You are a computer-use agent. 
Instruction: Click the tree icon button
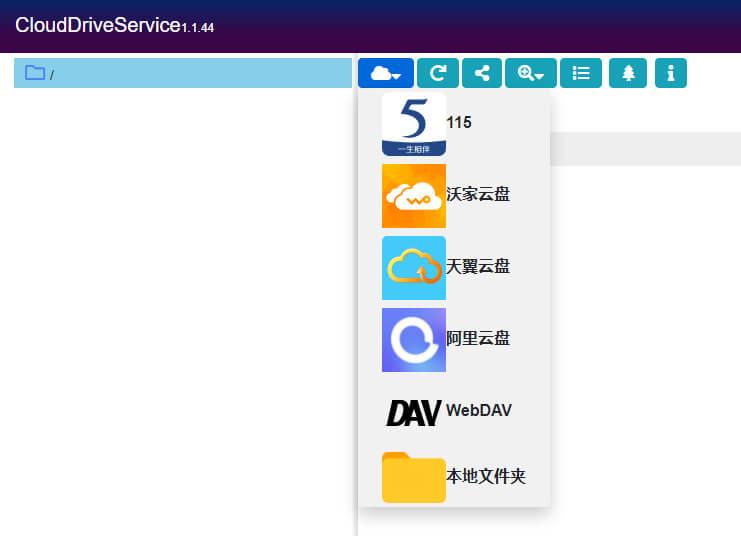pos(628,73)
